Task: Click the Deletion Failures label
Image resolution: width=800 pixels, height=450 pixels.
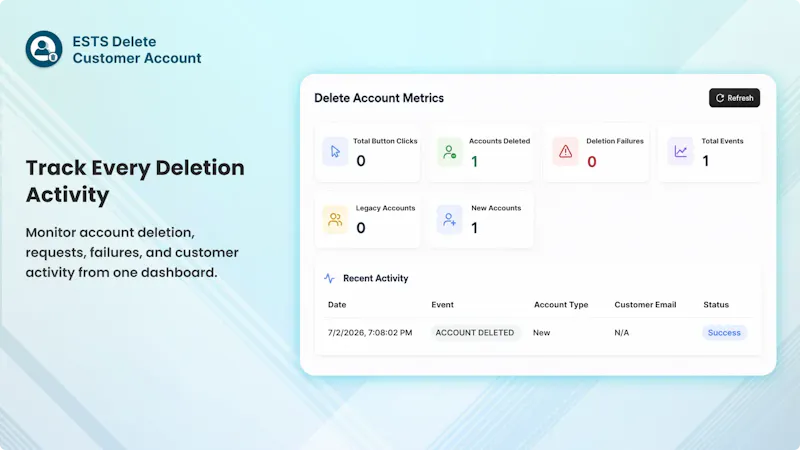Action: [x=615, y=141]
